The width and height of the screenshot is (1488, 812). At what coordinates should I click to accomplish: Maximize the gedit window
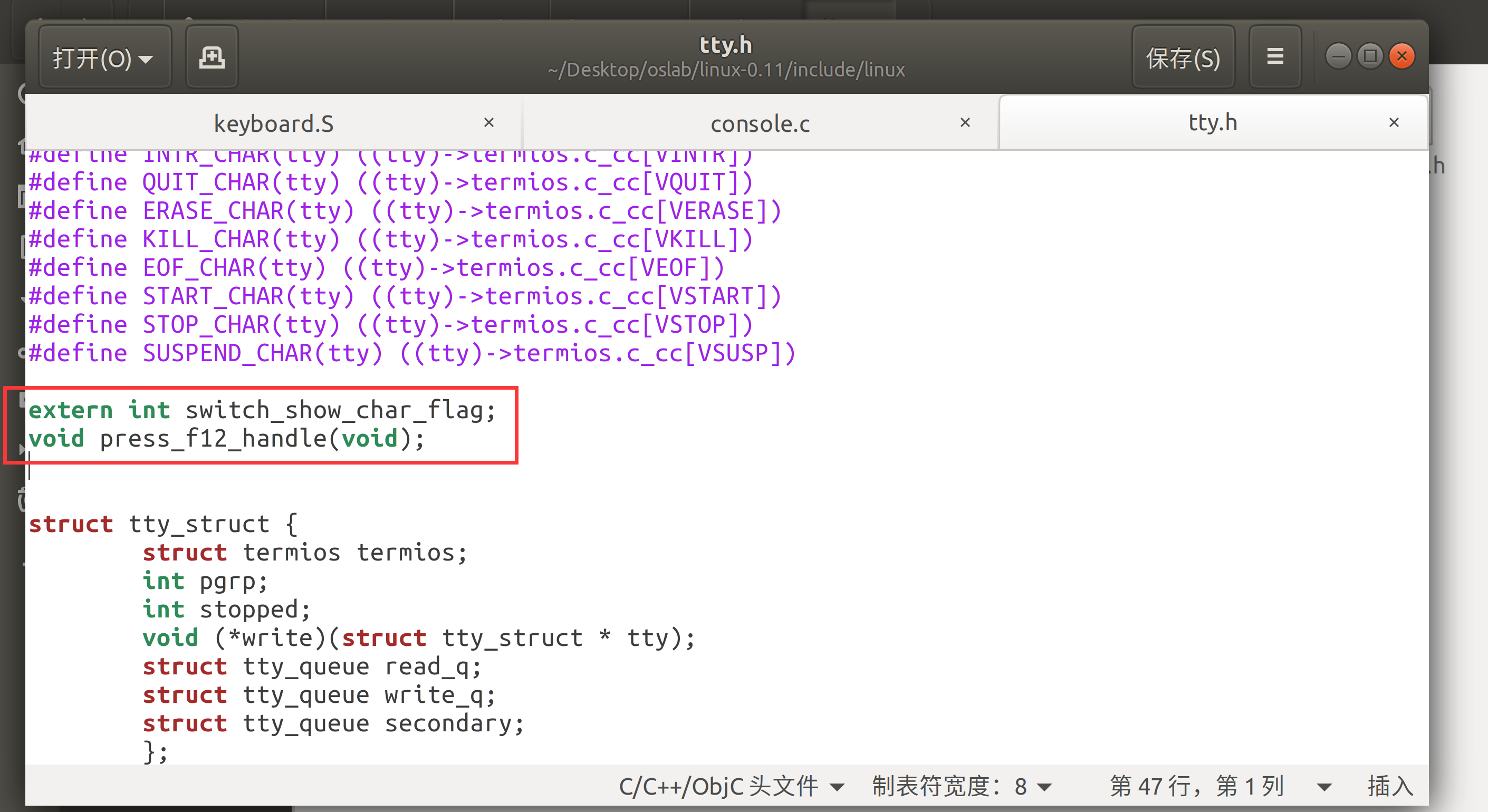(x=1370, y=56)
